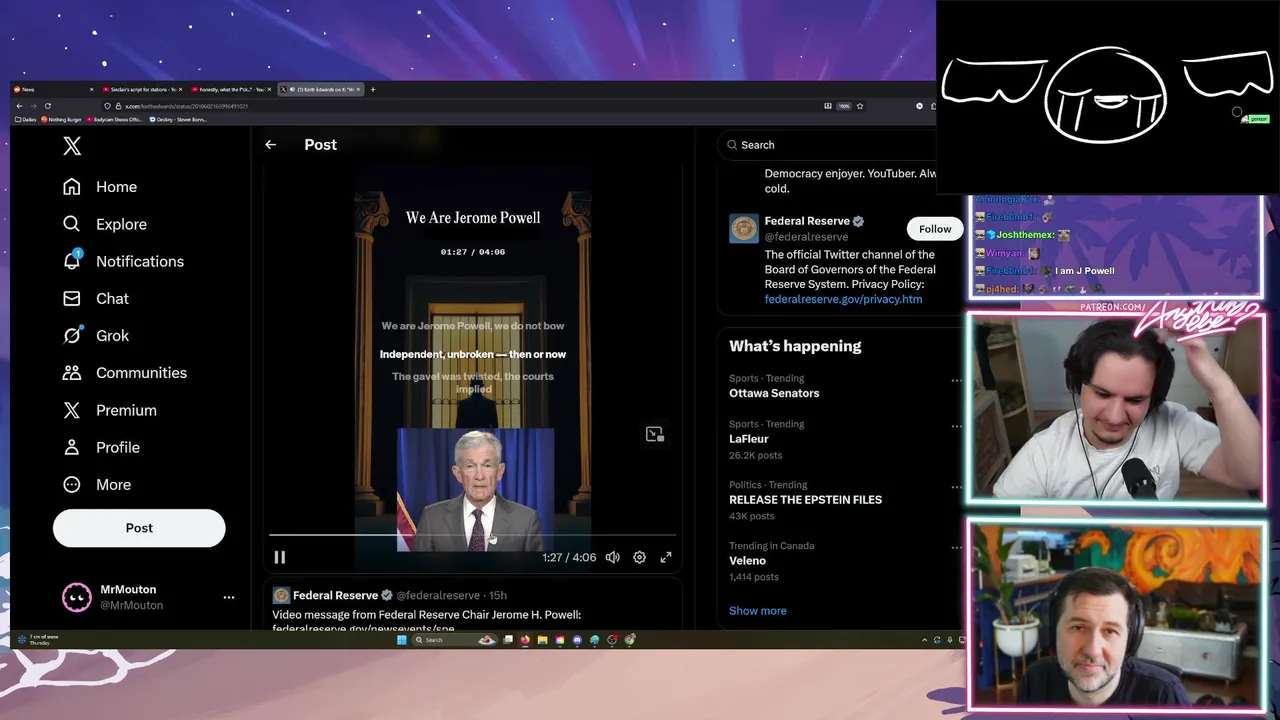Go to Home in the X sidebar
Viewport: 1280px width, 720px height.
coord(100,187)
